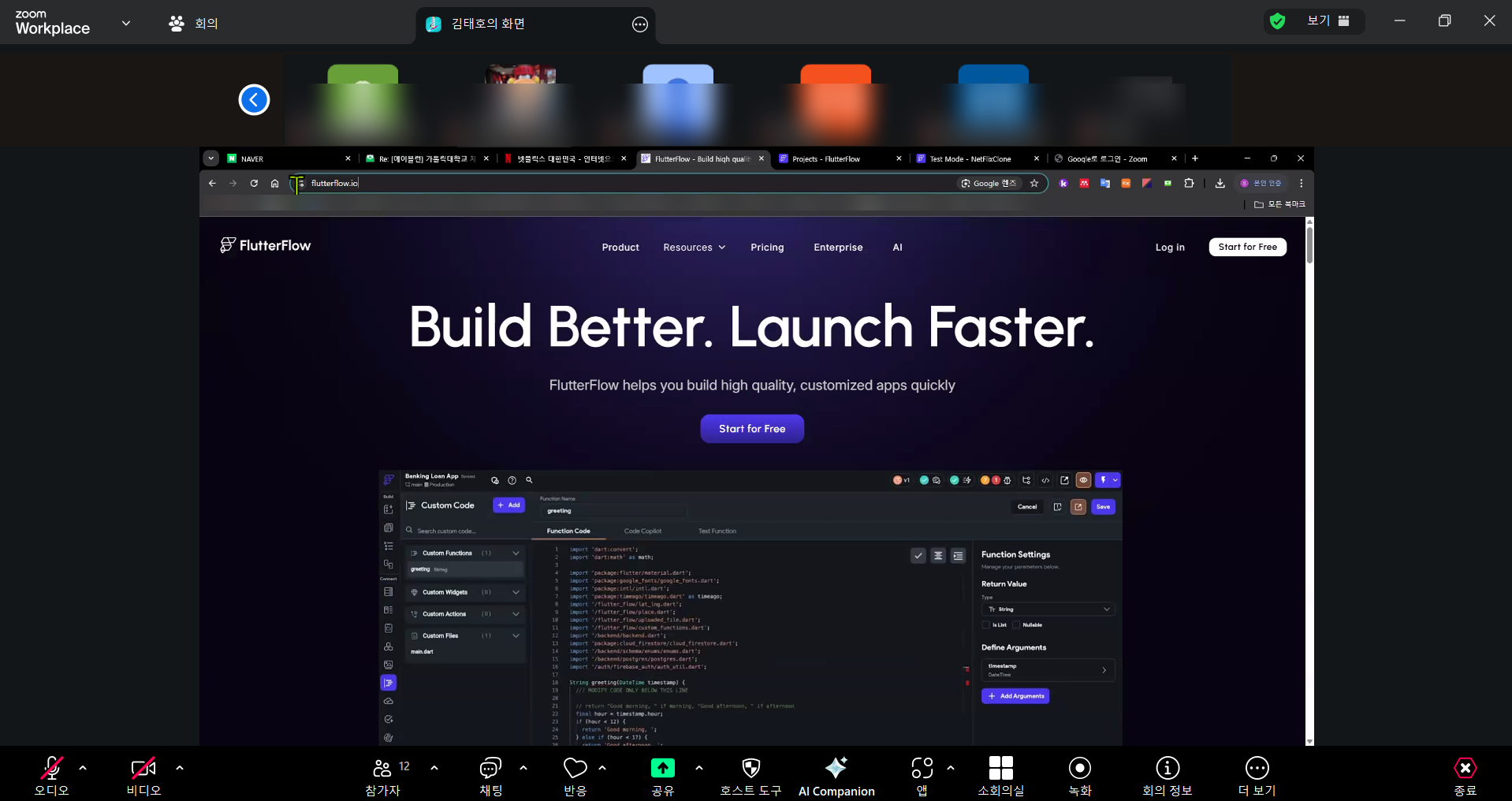Viewport: 1512px width, 801px height.
Task: Open the 본인 인증 profile button
Action: (x=1261, y=183)
